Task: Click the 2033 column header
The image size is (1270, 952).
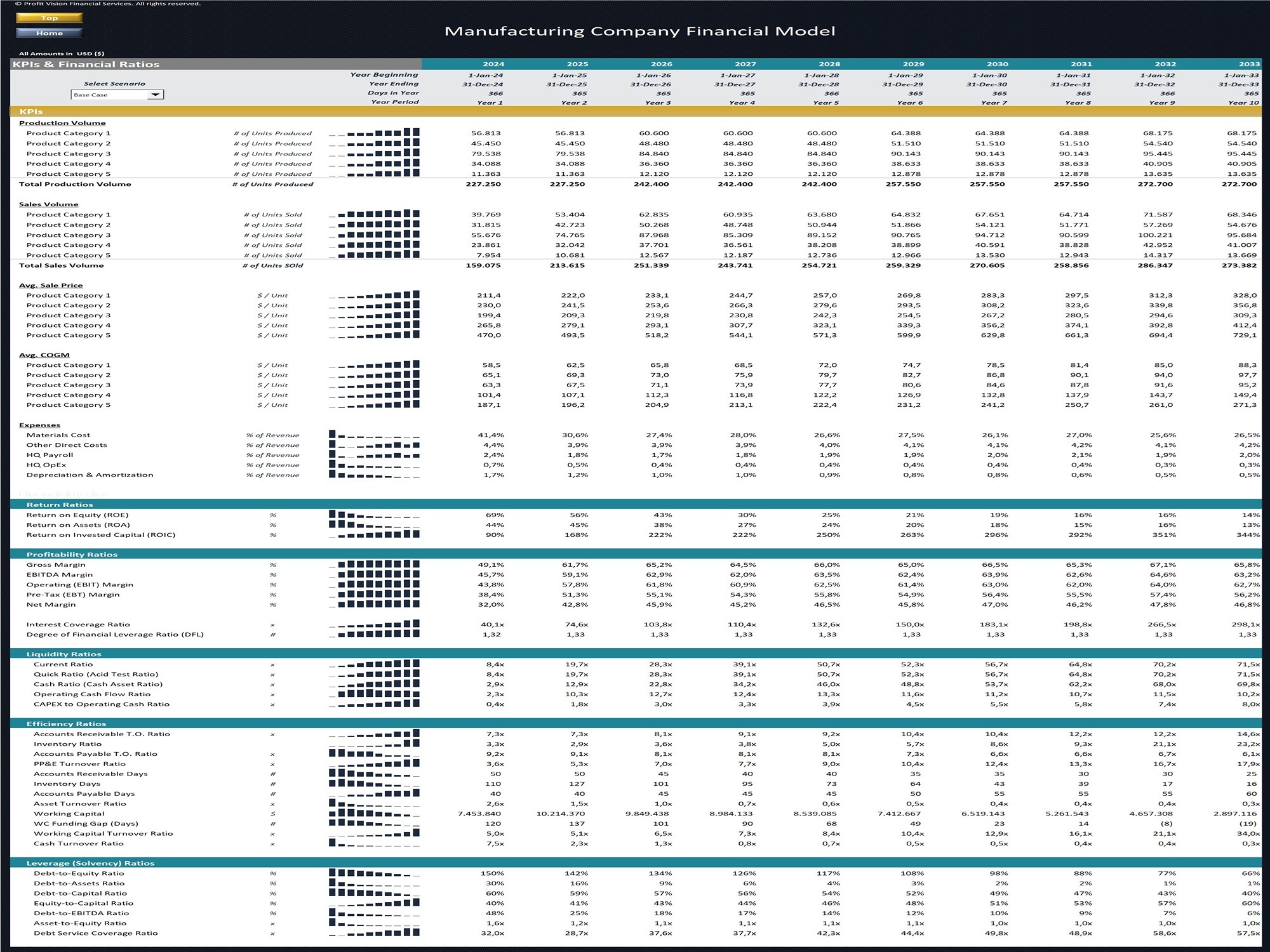Action: 1248,64
